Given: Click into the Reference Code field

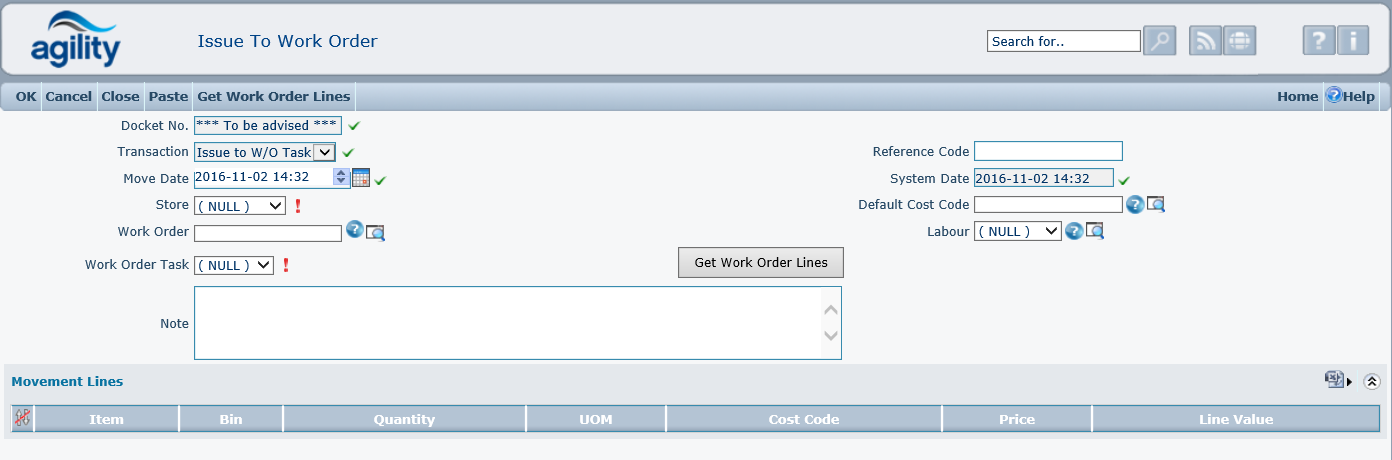Looking at the screenshot, I should tap(1048, 151).
